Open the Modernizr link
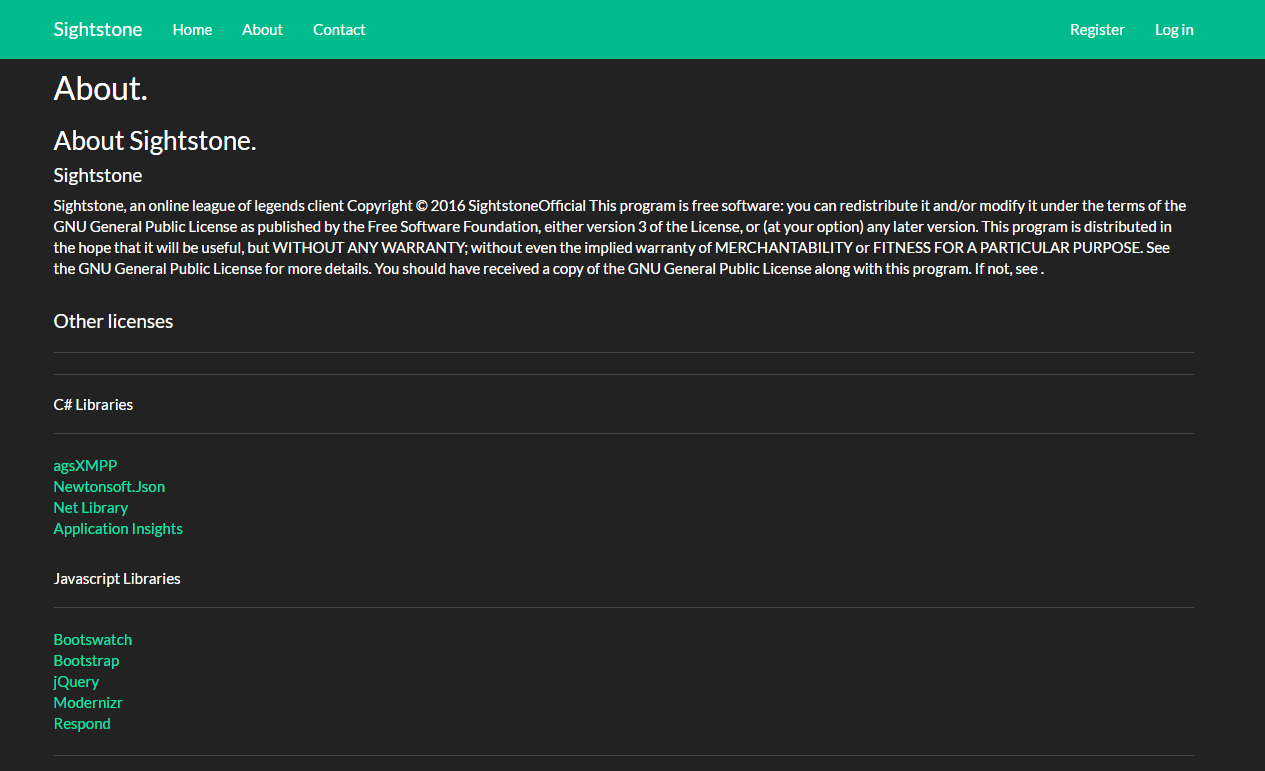 88,702
